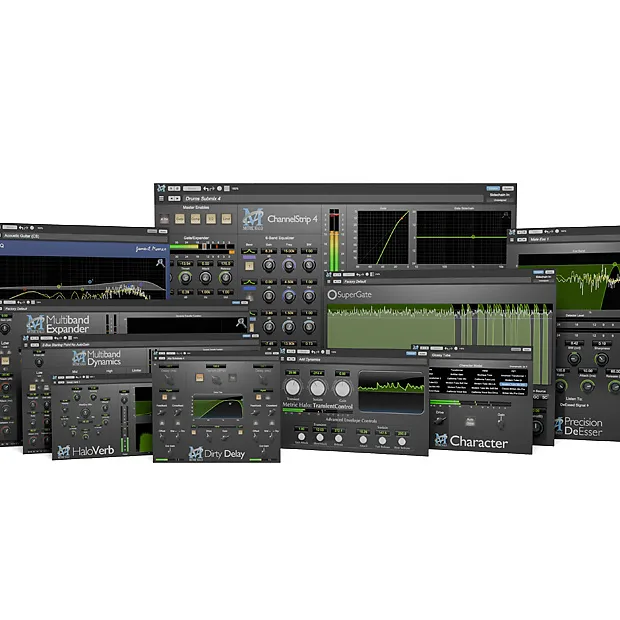This screenshot has height=620, width=620.
Task: Click the large Gain knob in TransientControl
Action: pos(342,389)
